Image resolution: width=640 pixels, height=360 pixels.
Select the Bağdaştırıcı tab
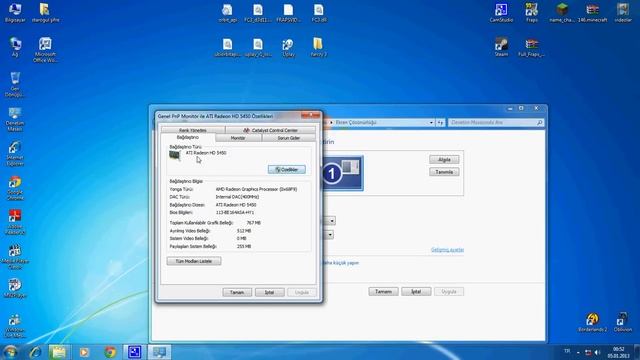(x=188, y=138)
